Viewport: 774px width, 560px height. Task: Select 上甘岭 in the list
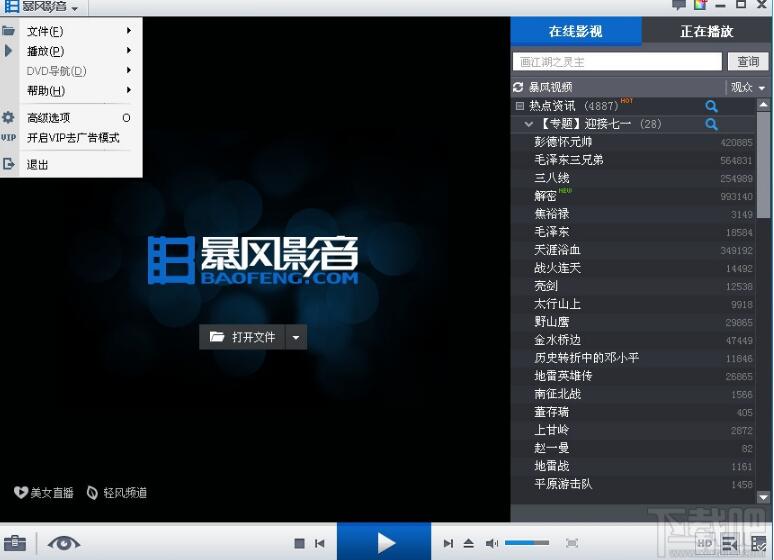point(633,430)
